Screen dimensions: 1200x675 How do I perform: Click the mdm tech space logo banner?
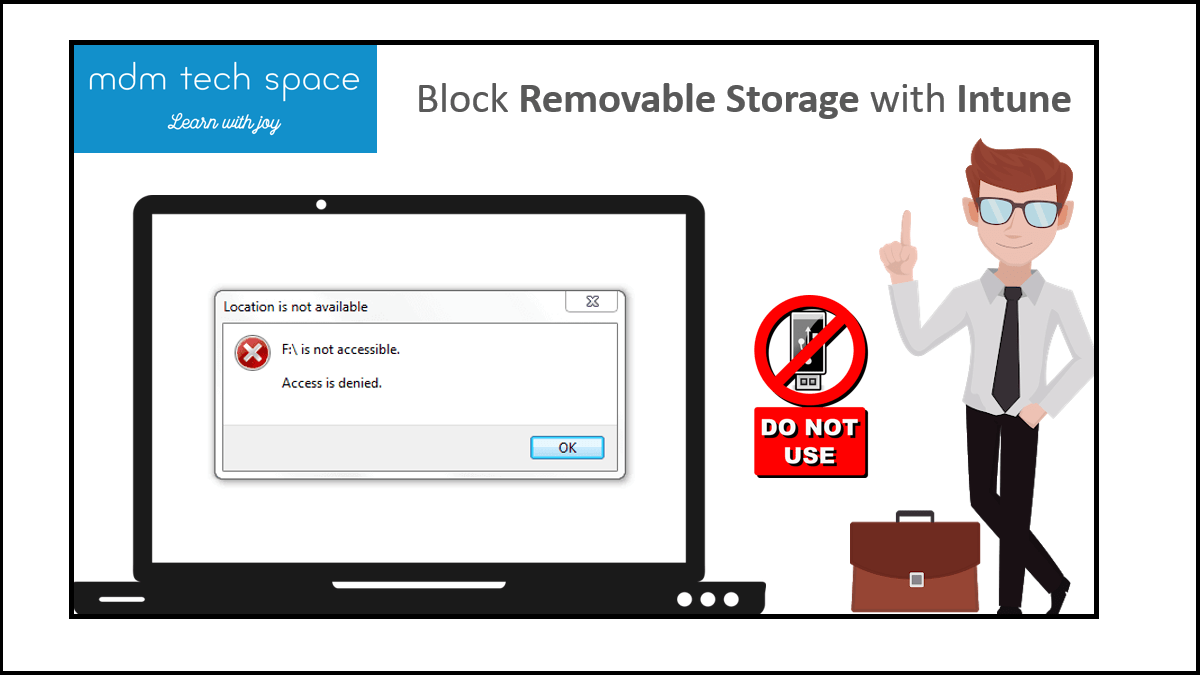point(225,98)
